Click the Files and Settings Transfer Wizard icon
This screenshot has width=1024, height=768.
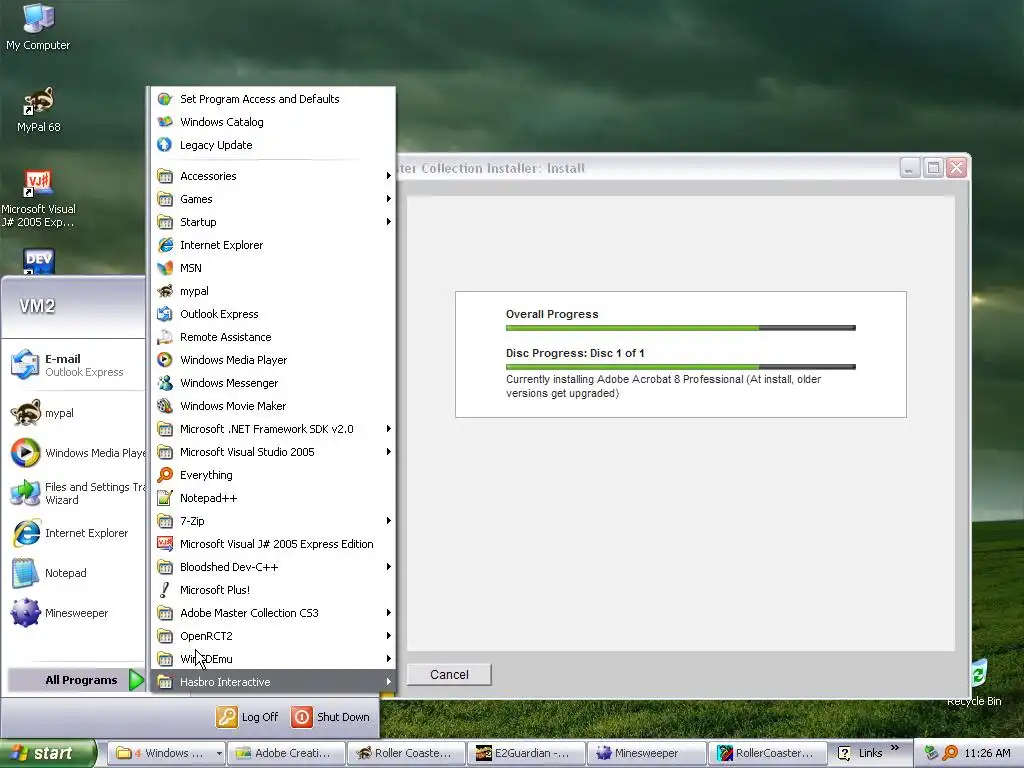[x=25, y=493]
